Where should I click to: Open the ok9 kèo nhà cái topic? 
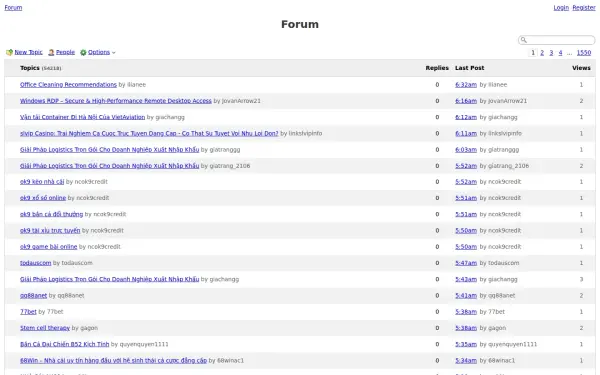coord(42,182)
